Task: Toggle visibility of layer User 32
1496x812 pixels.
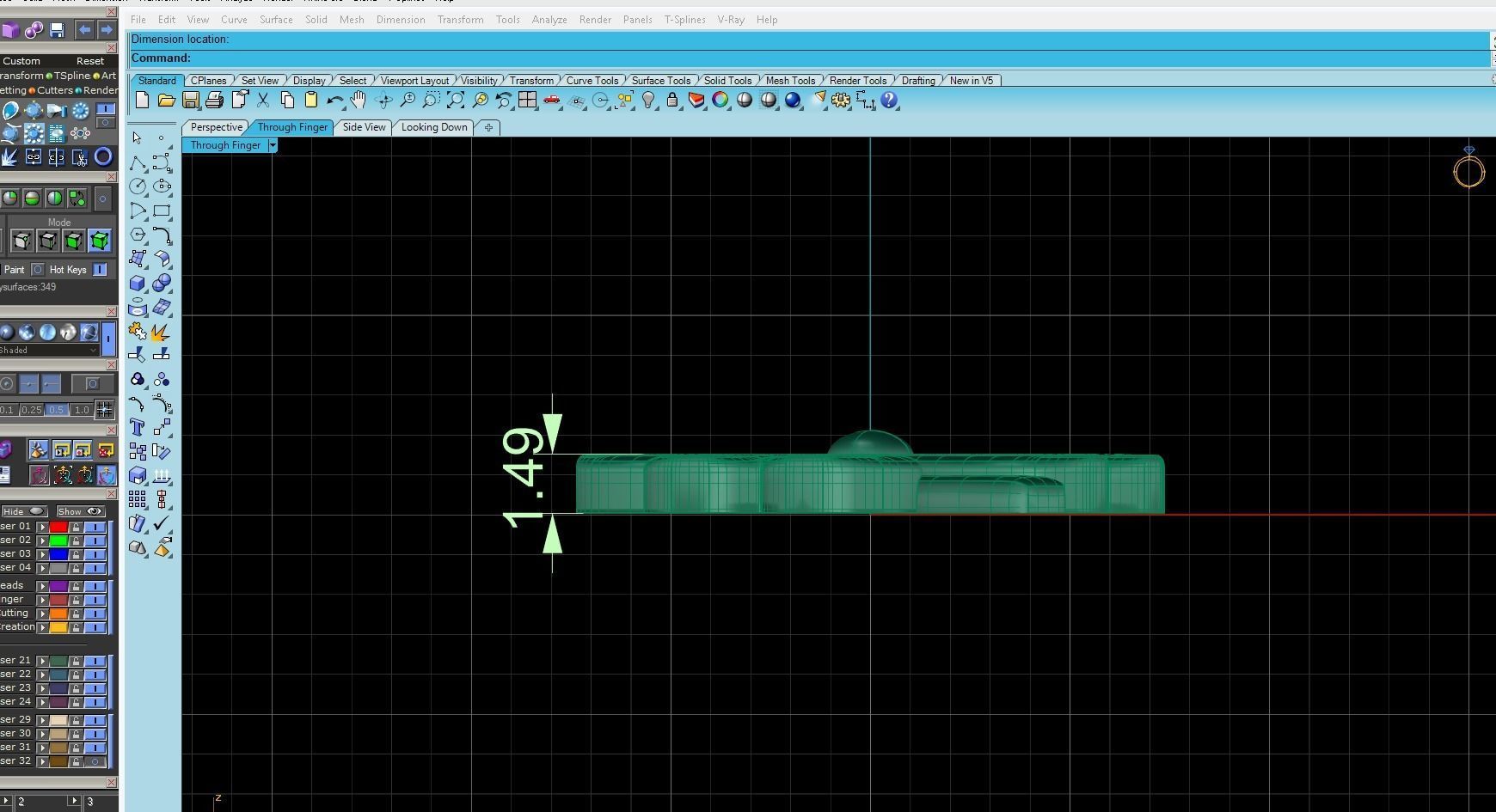Action: tap(95, 761)
